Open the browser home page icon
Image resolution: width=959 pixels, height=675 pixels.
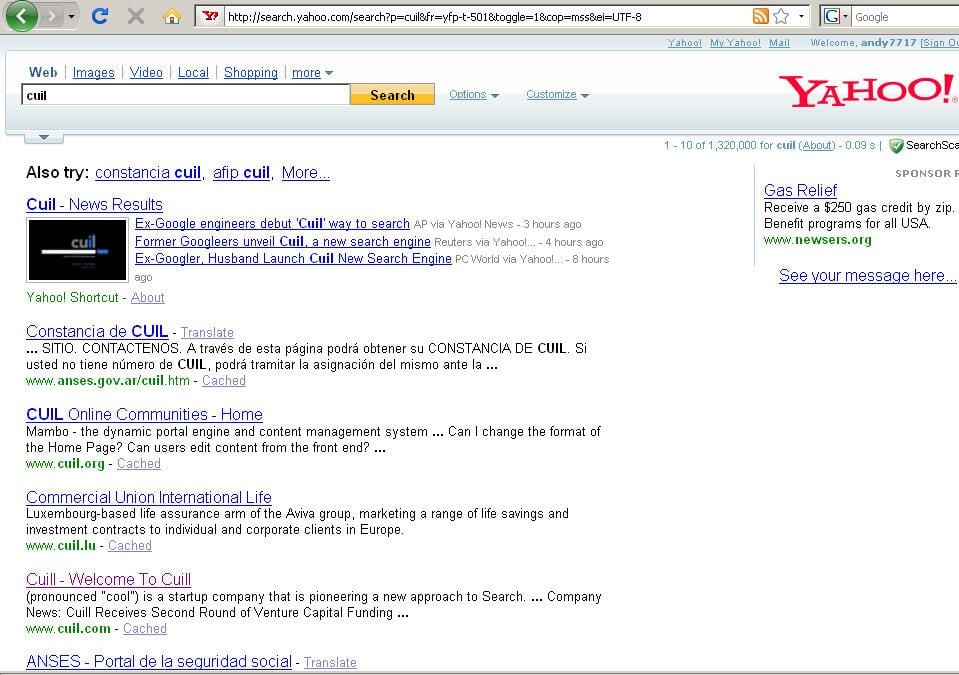pyautogui.click(x=172, y=17)
